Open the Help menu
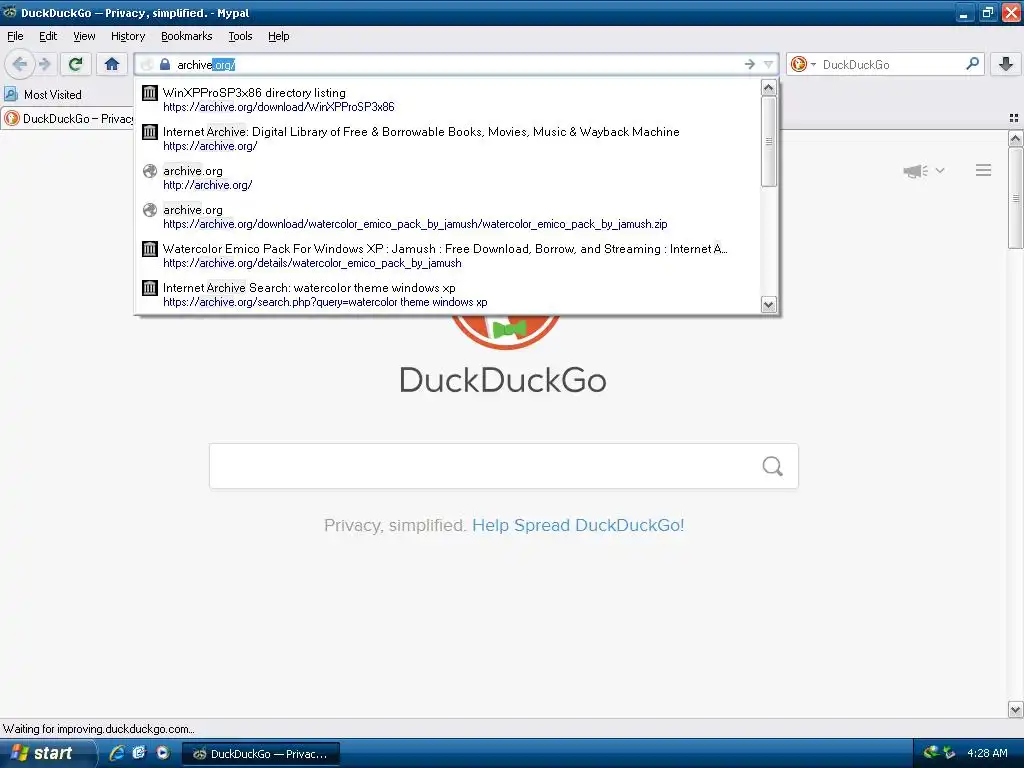The image size is (1024, 768). coord(279,36)
